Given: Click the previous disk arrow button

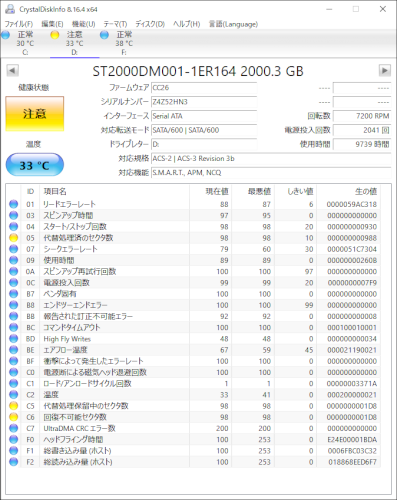Looking at the screenshot, I should pyautogui.click(x=12, y=71).
